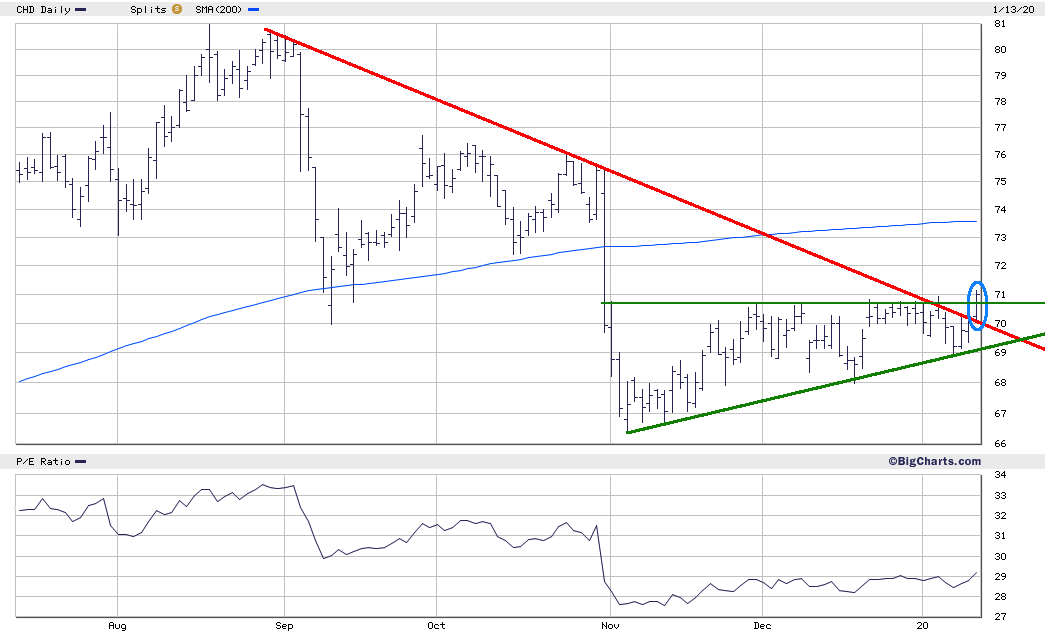Click the 29 P/E axis label
The image size is (1045, 635).
point(1000,576)
